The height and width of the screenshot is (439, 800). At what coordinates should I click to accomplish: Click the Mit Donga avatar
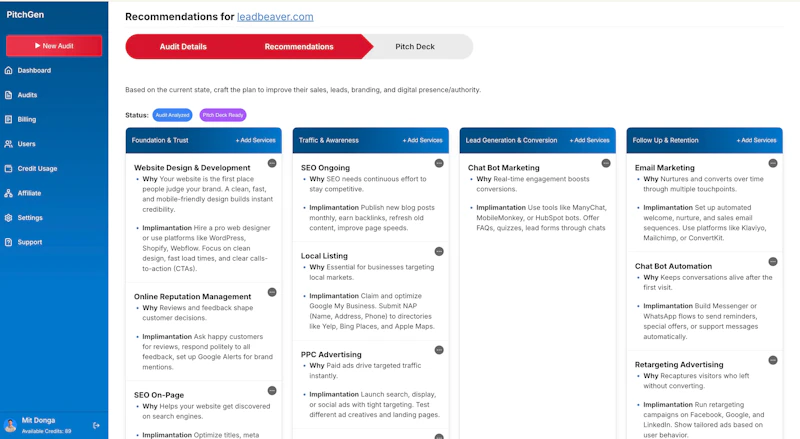click(x=10, y=425)
